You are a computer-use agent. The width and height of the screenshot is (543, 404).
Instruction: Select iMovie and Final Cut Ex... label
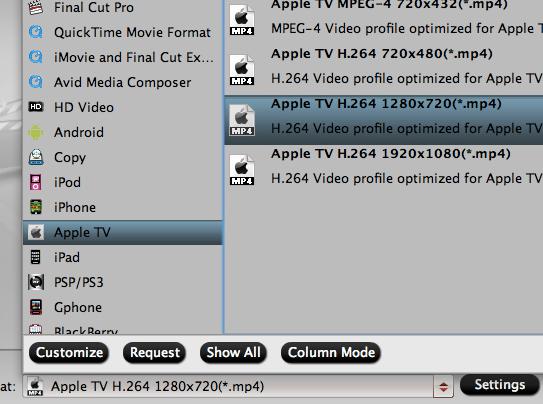(134, 57)
